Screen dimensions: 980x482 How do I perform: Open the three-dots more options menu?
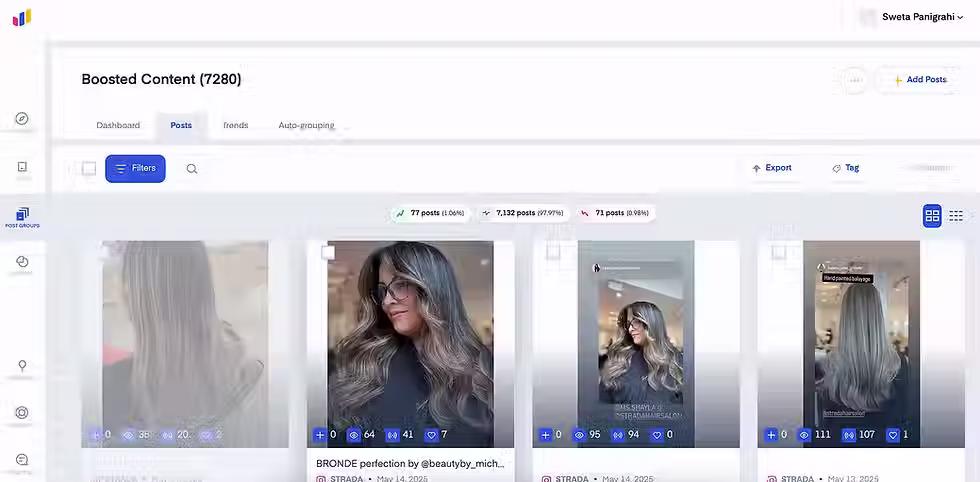coord(855,80)
